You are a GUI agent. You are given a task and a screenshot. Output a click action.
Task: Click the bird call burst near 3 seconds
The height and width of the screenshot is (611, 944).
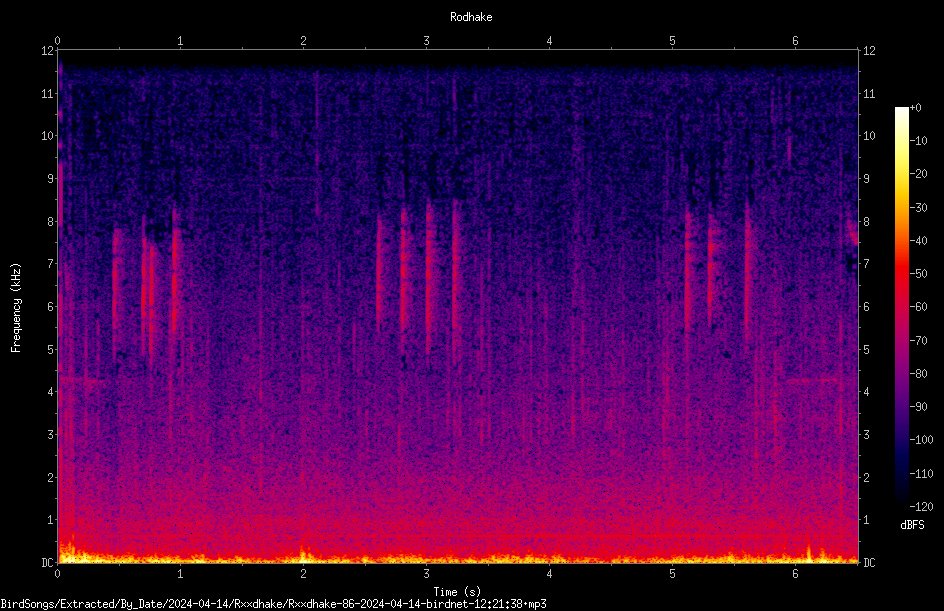pos(429,277)
